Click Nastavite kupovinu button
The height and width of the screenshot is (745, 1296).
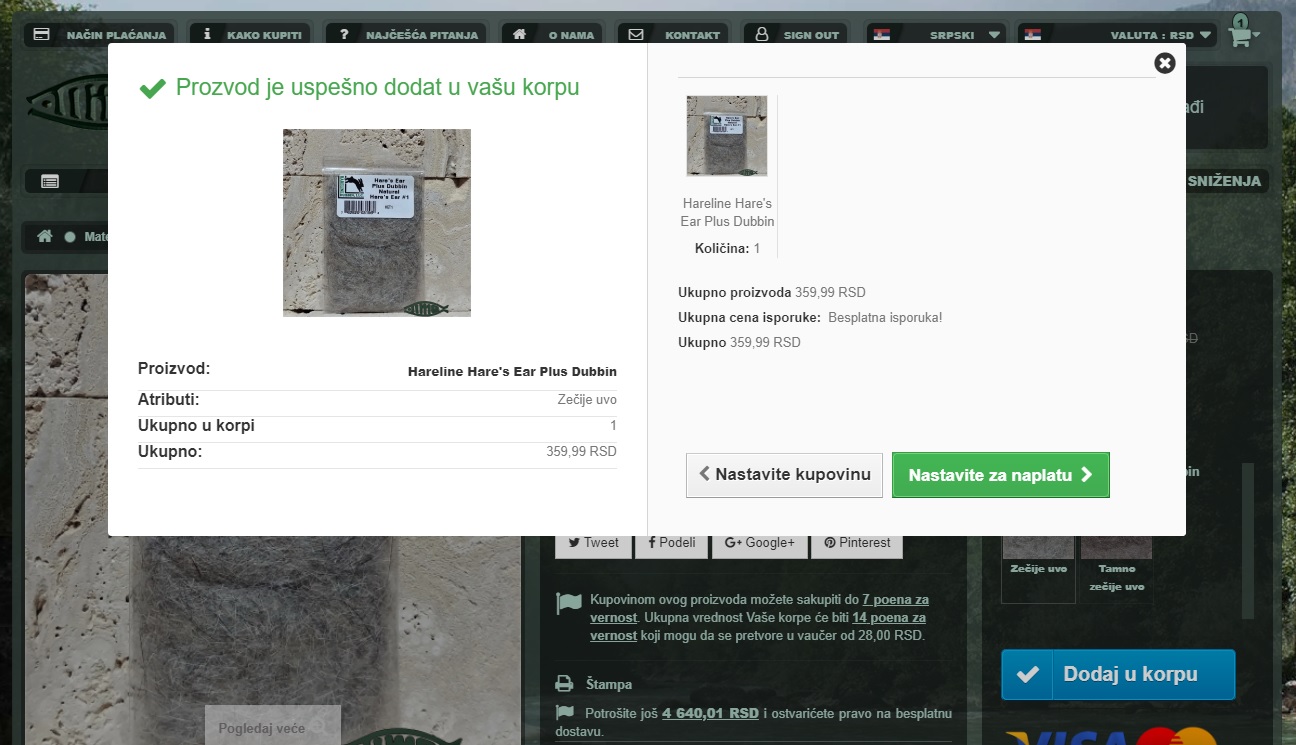coord(784,475)
